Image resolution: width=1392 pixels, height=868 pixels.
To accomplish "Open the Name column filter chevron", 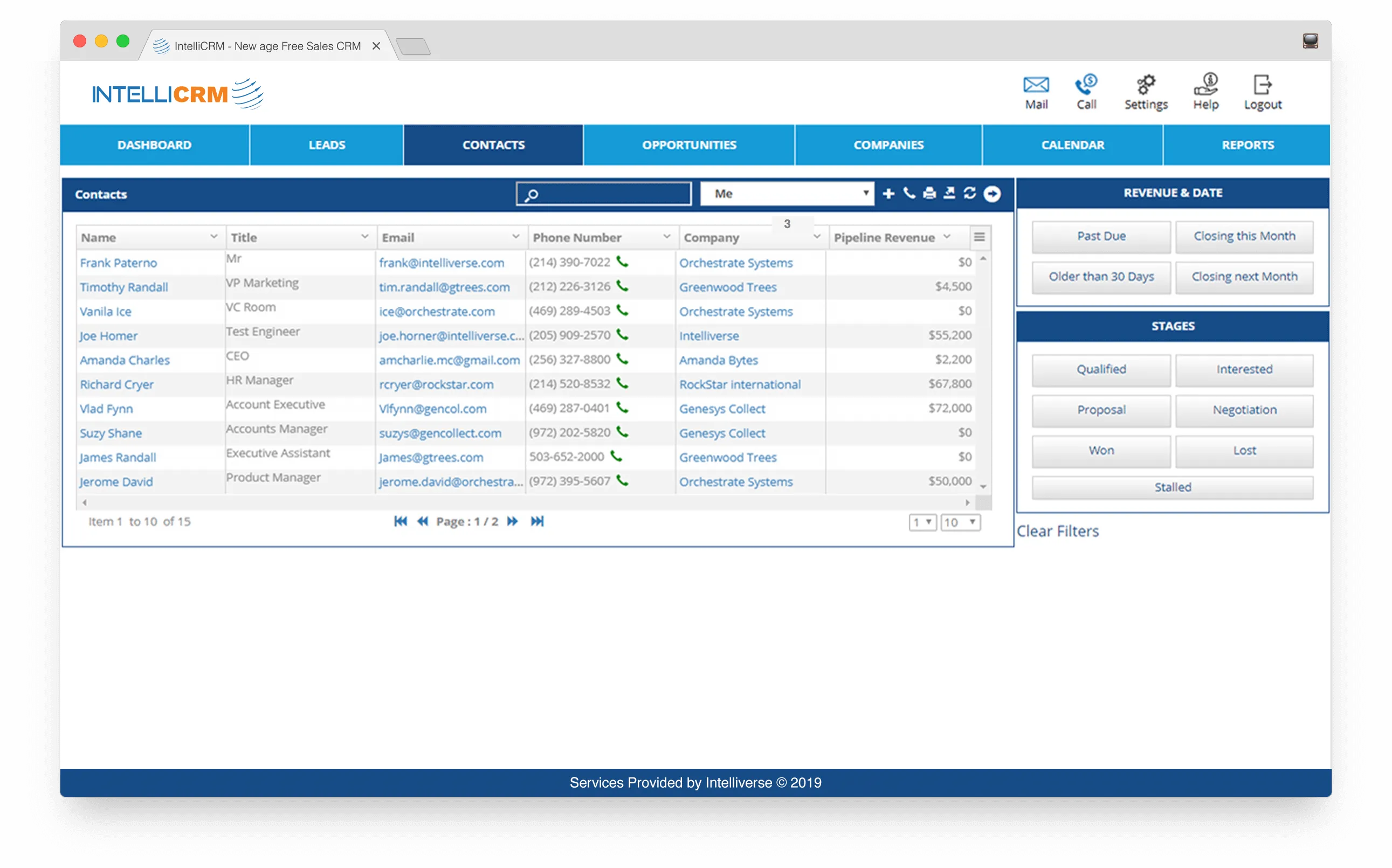I will point(213,237).
